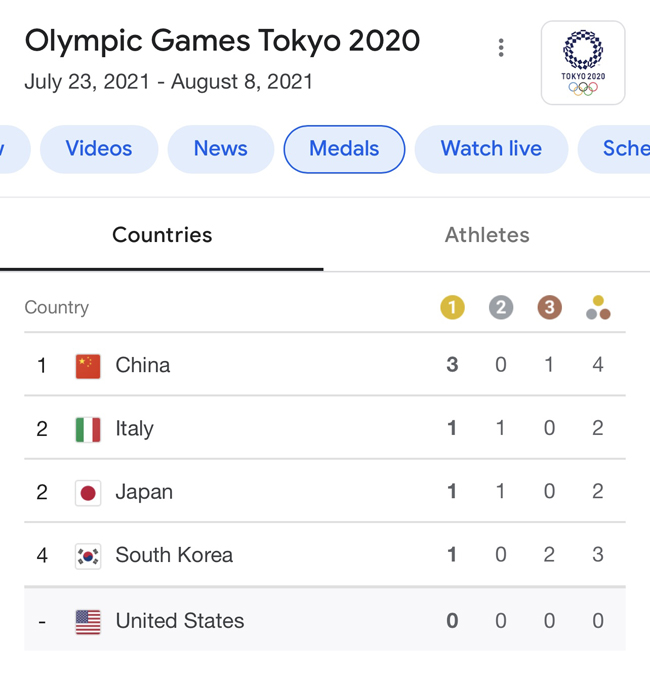Viewport: 650px width, 679px height.
Task: Click the China flag icon
Action: (x=88, y=366)
